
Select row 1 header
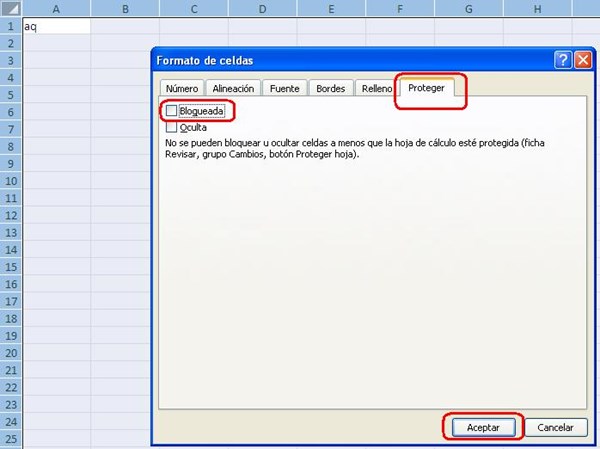pos(11,26)
